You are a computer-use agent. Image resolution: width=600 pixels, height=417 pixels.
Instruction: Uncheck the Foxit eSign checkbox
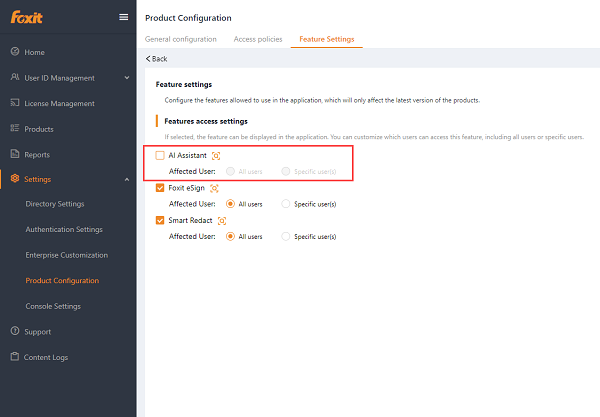[160, 188]
